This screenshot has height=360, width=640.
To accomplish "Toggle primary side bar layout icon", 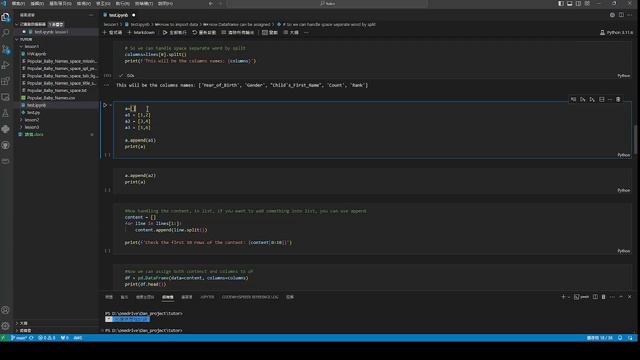I will 561,4.
